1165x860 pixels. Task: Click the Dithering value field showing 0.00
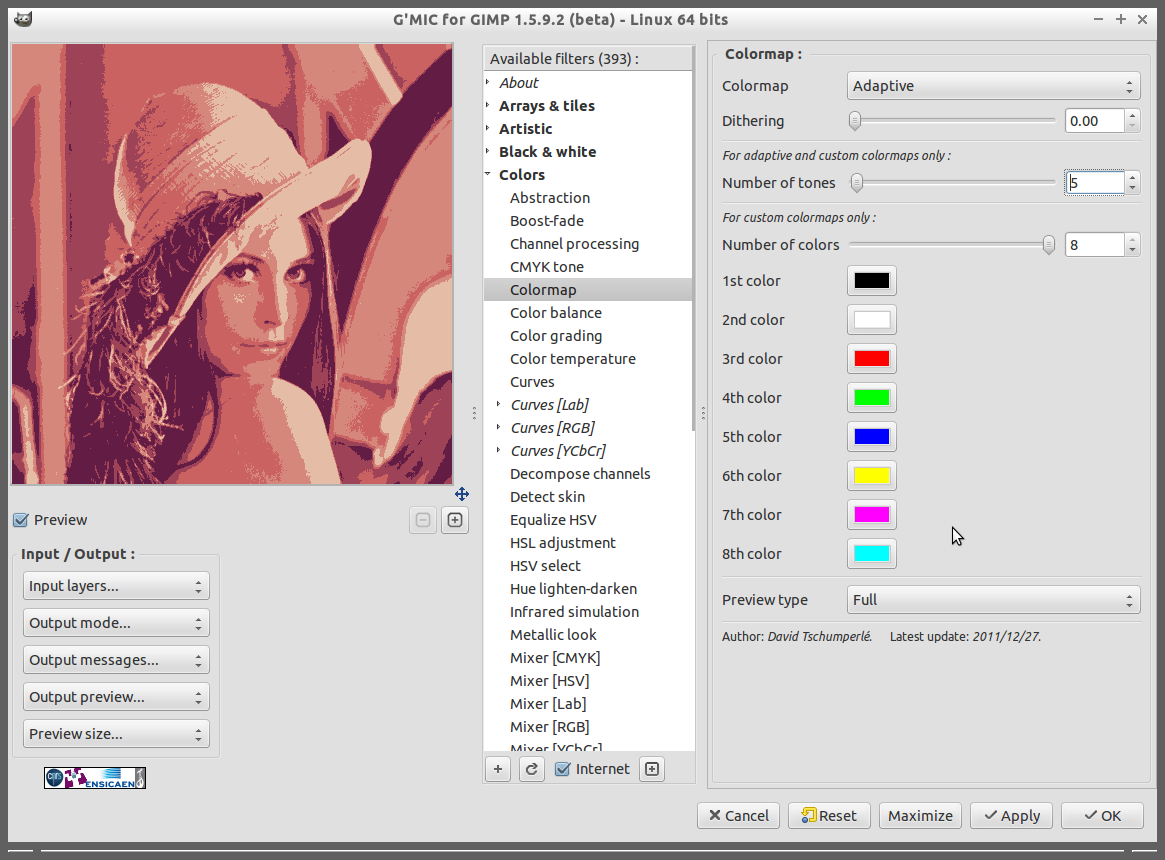coord(1094,120)
